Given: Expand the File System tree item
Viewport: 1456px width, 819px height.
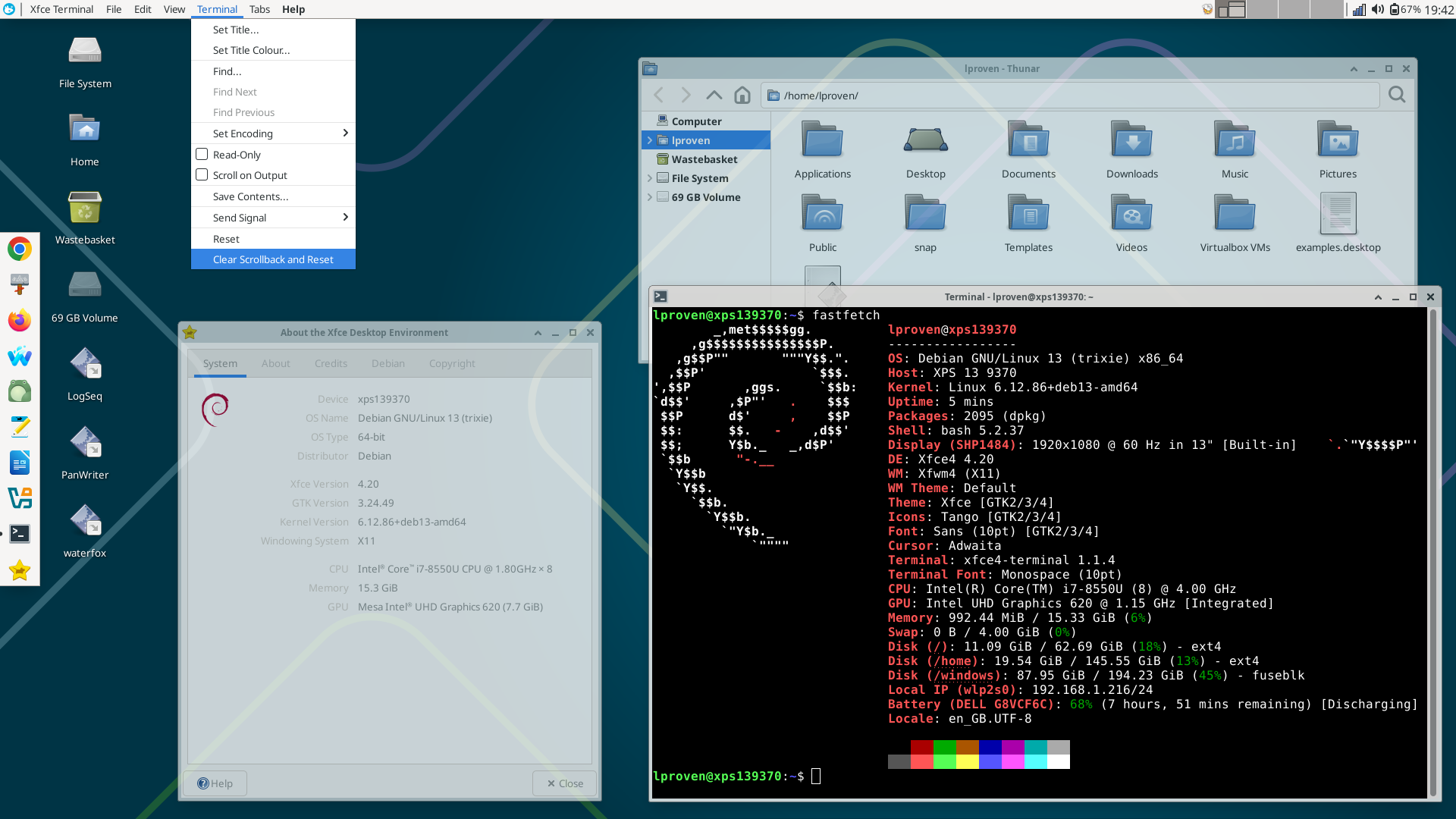Looking at the screenshot, I should [650, 178].
